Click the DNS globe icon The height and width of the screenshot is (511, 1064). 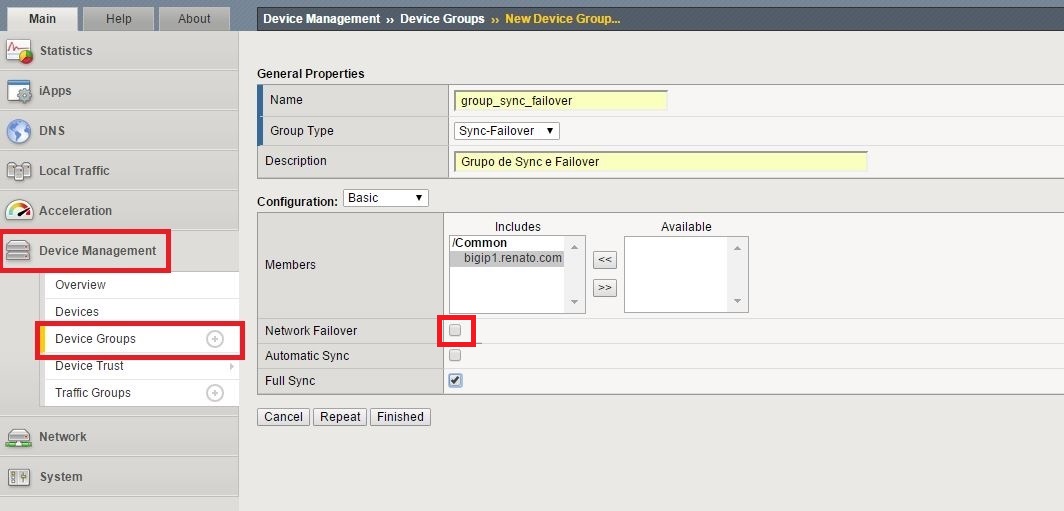click(19, 131)
